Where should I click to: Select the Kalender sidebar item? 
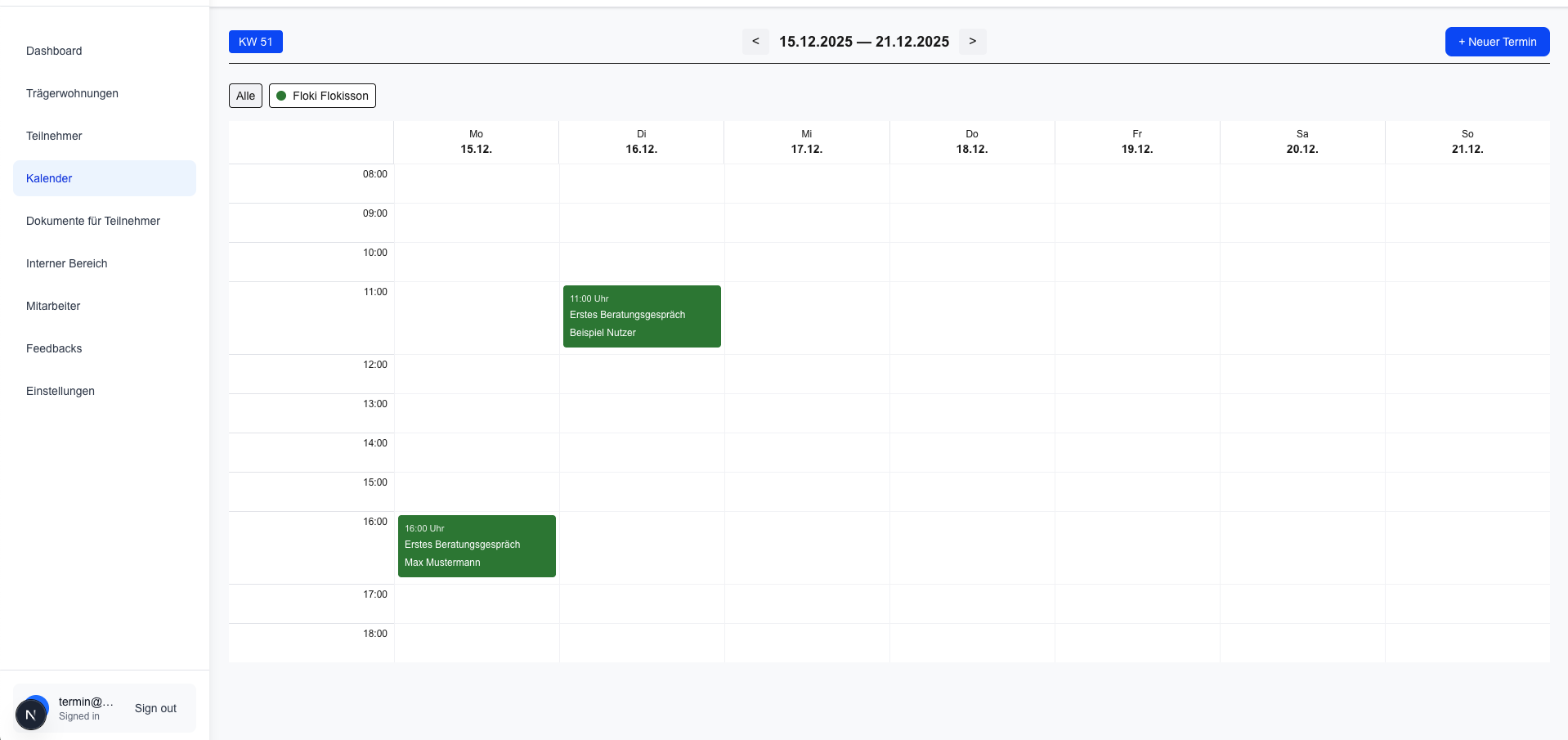[49, 178]
